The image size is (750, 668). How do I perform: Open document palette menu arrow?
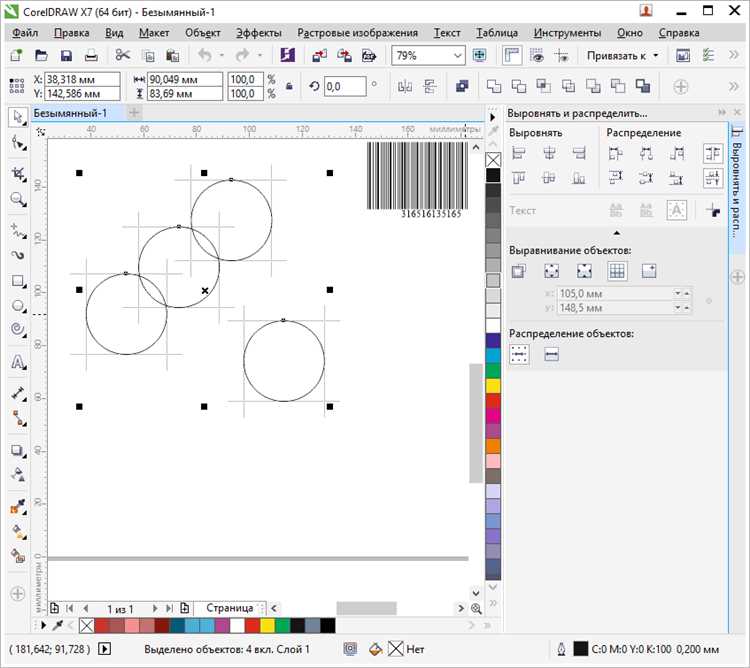[x=44, y=625]
